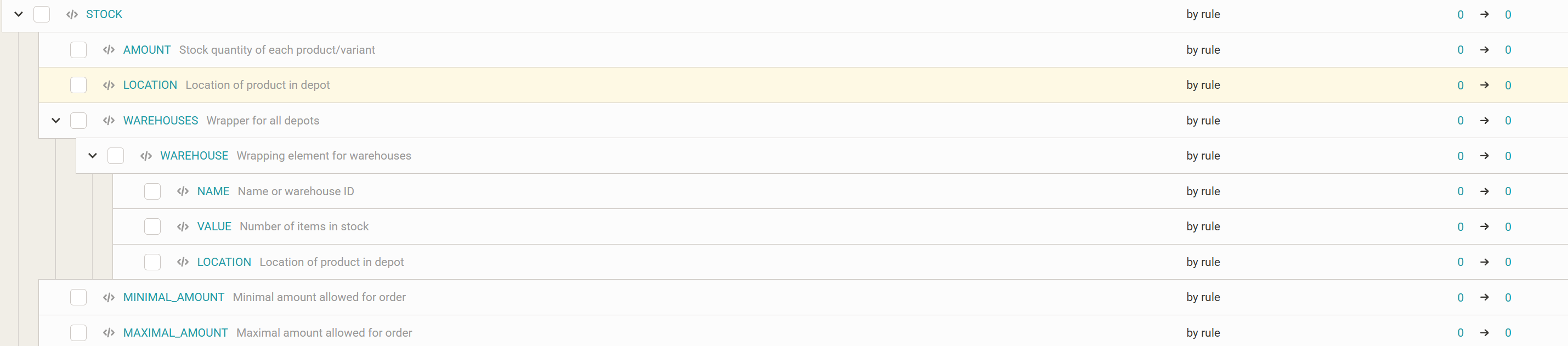Click the code tag icon beside NAME
The image size is (1568, 346).
[x=183, y=191]
